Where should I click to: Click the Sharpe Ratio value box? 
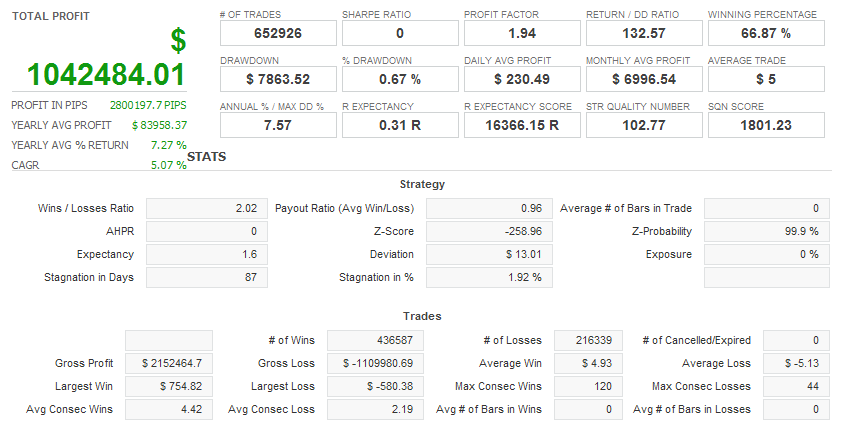tap(400, 33)
